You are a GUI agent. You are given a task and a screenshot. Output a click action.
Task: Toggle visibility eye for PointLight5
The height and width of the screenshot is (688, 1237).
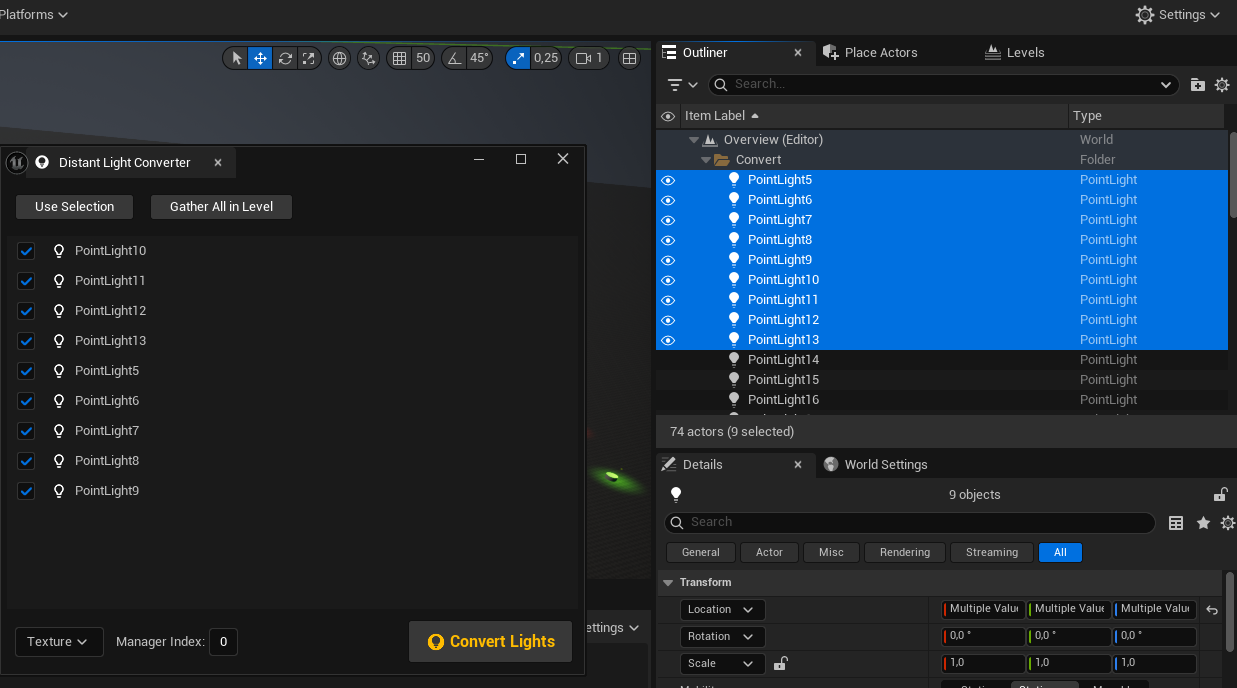(668, 180)
